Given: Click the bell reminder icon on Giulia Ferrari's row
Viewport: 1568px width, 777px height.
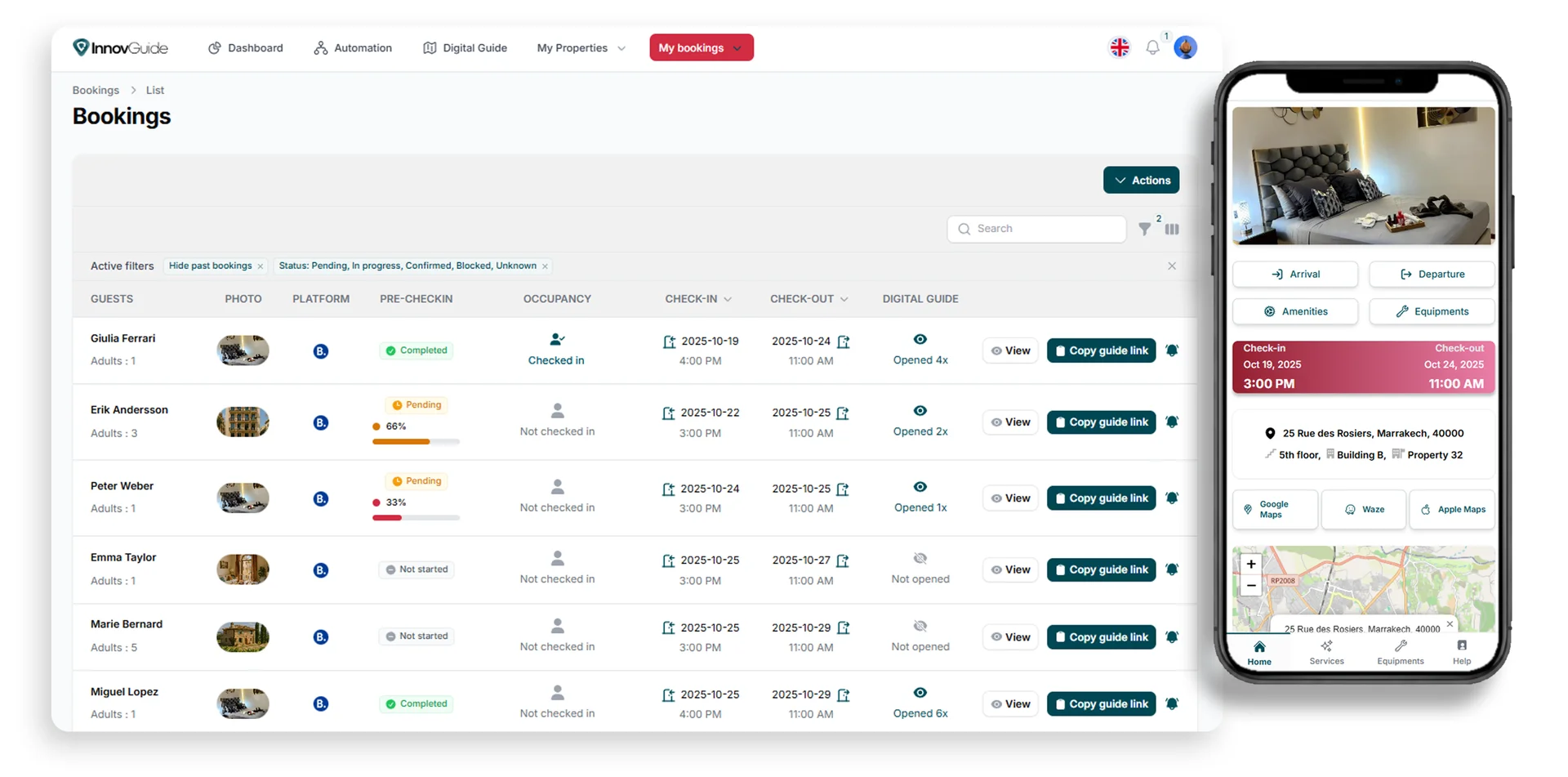Looking at the screenshot, I should tap(1172, 350).
